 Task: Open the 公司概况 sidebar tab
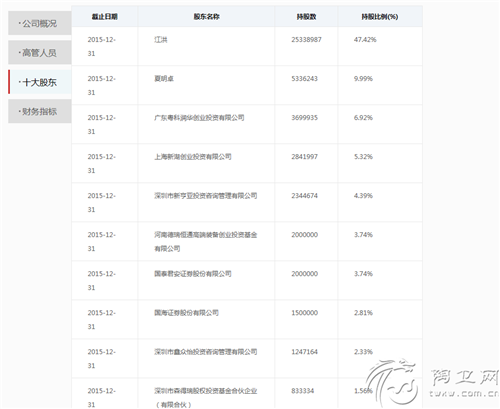pos(40,23)
